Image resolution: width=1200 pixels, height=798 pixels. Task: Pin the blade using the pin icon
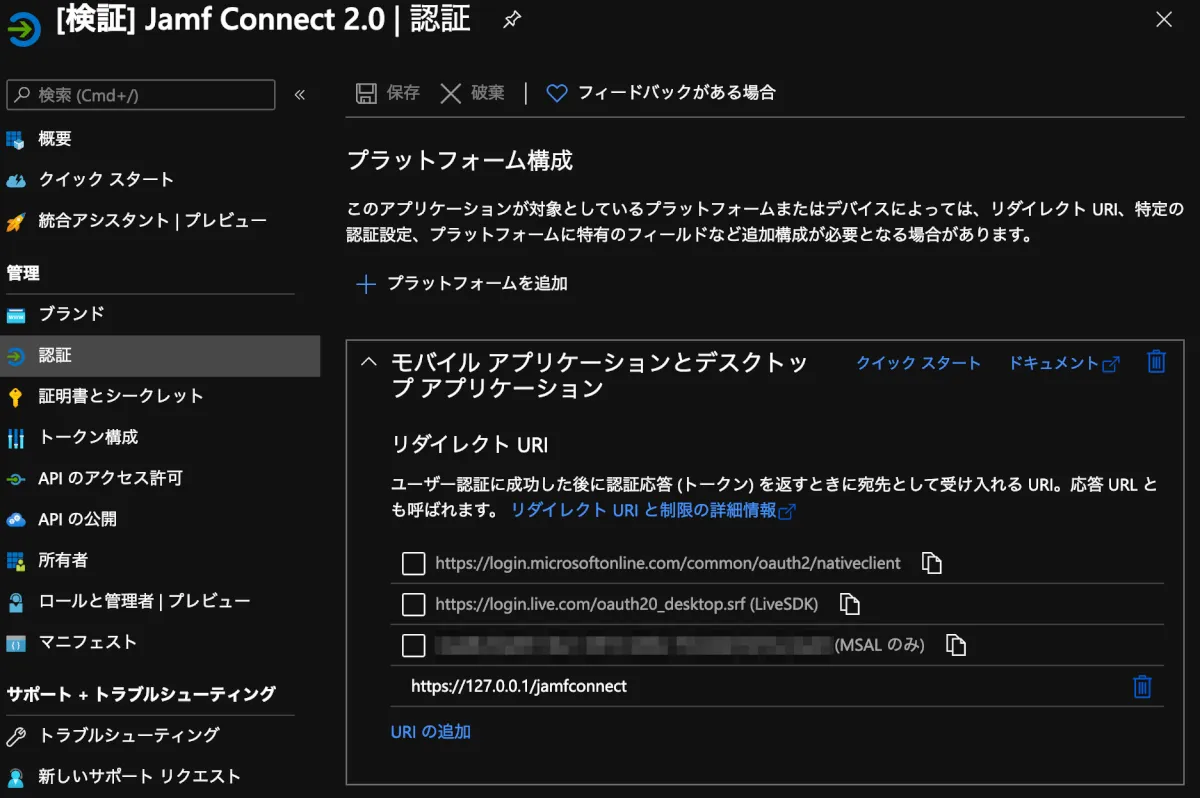(511, 20)
